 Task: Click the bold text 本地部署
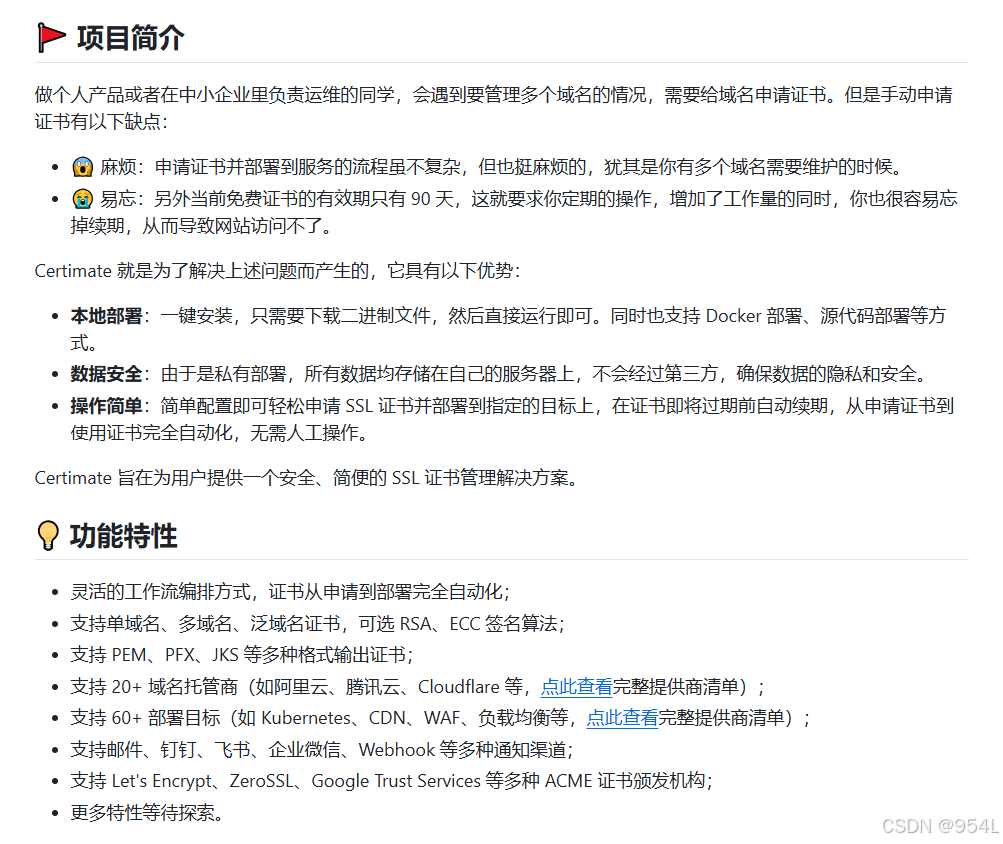(x=106, y=316)
